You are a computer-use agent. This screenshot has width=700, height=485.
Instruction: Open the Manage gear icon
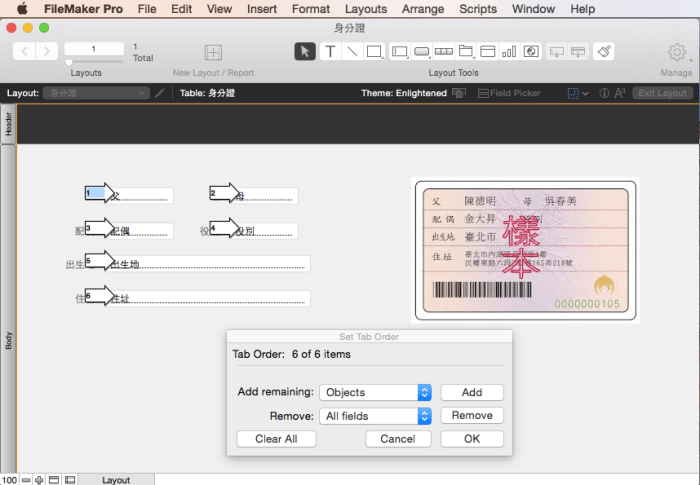pos(677,52)
